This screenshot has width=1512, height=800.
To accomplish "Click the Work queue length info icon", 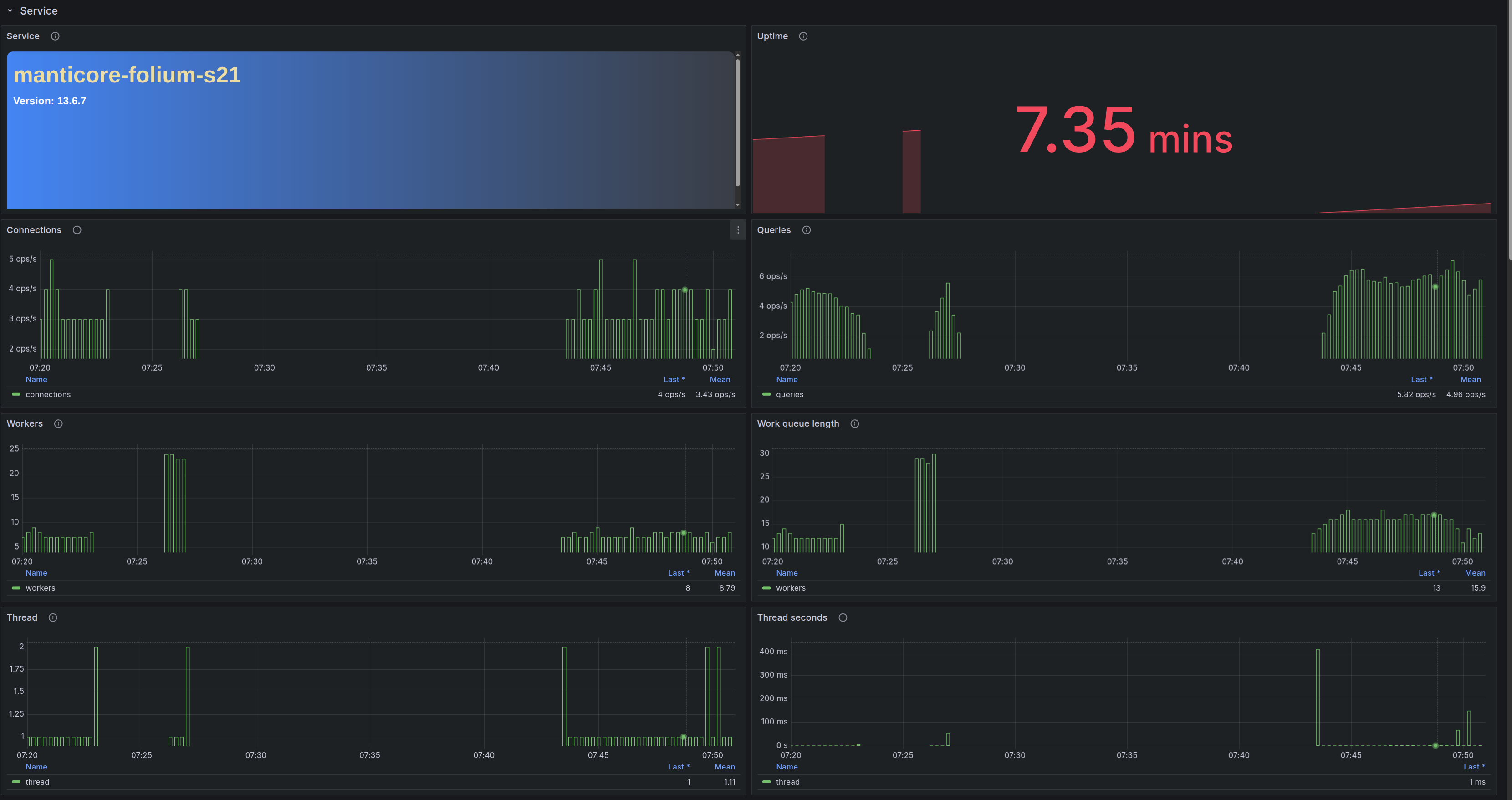I will [x=855, y=424].
